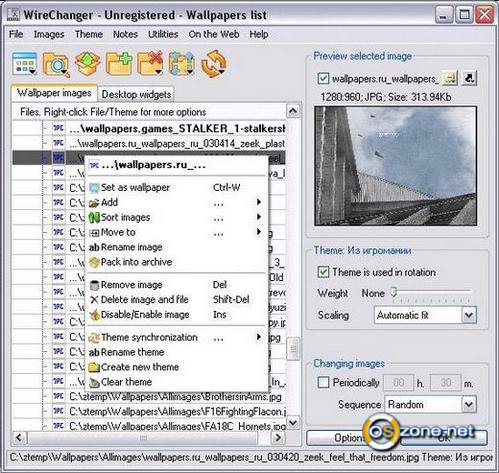Open the Utilities menu
Screen dimensions: 499x473
click(x=163, y=34)
